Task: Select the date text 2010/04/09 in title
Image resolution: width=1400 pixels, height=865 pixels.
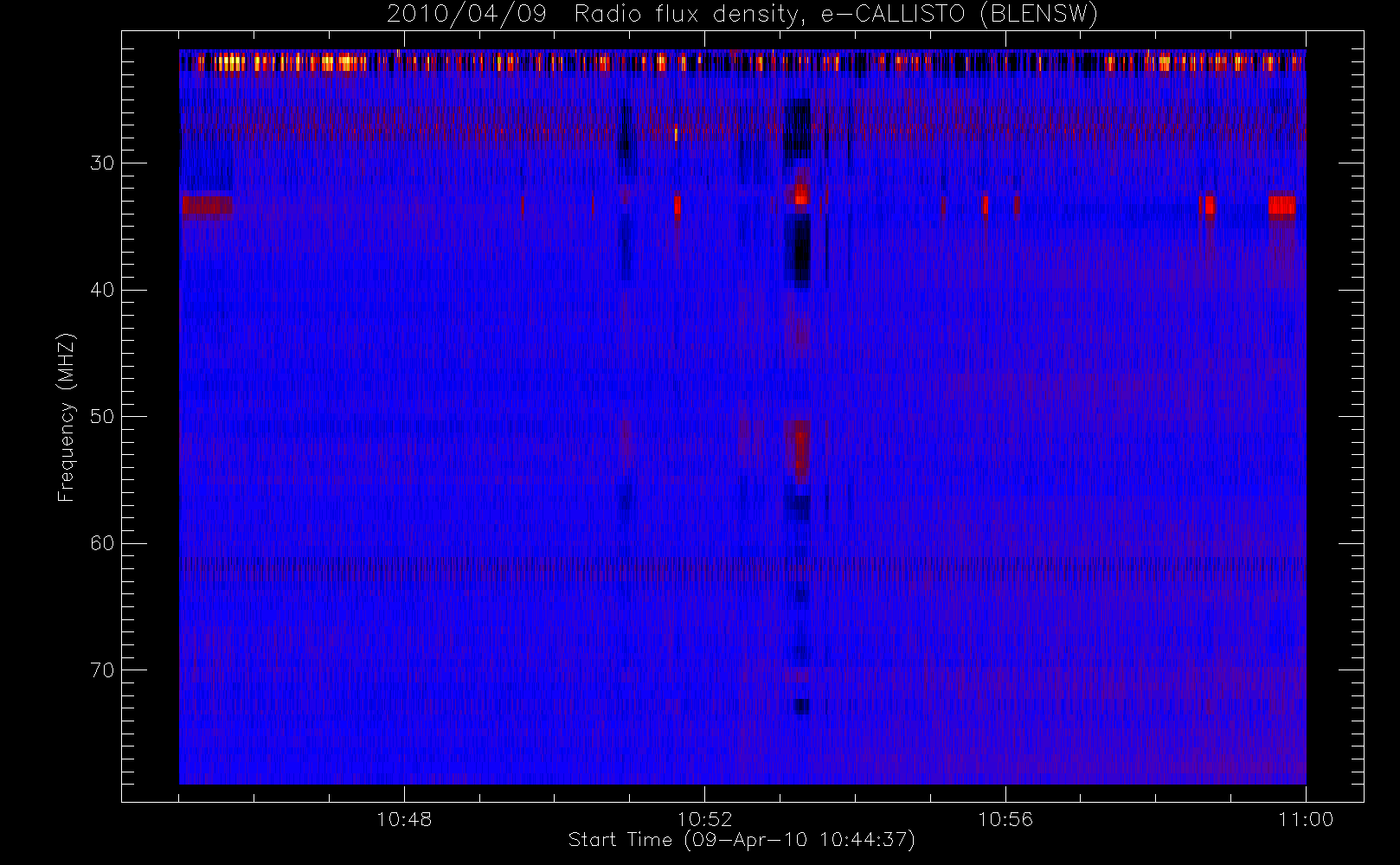Action: (x=466, y=15)
